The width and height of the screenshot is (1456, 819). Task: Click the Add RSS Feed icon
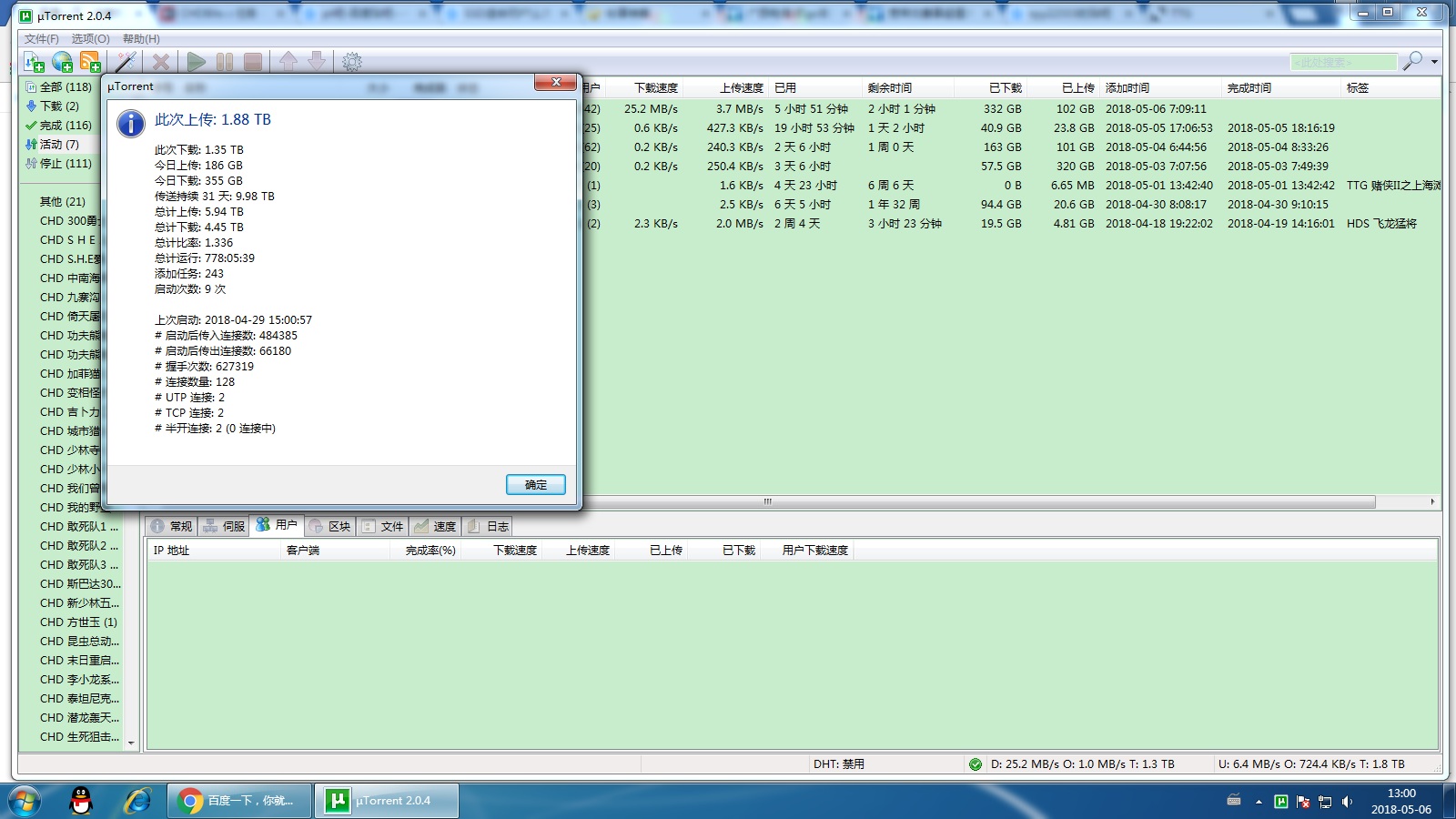pos(90,62)
